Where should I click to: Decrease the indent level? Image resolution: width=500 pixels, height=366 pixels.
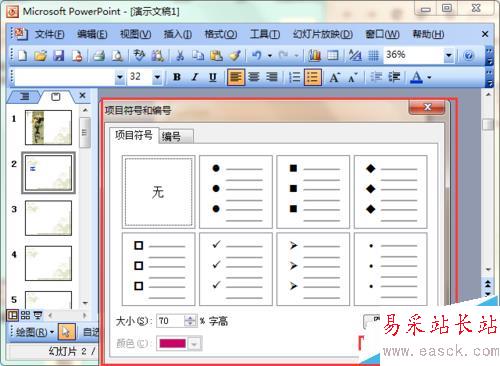[x=376, y=77]
